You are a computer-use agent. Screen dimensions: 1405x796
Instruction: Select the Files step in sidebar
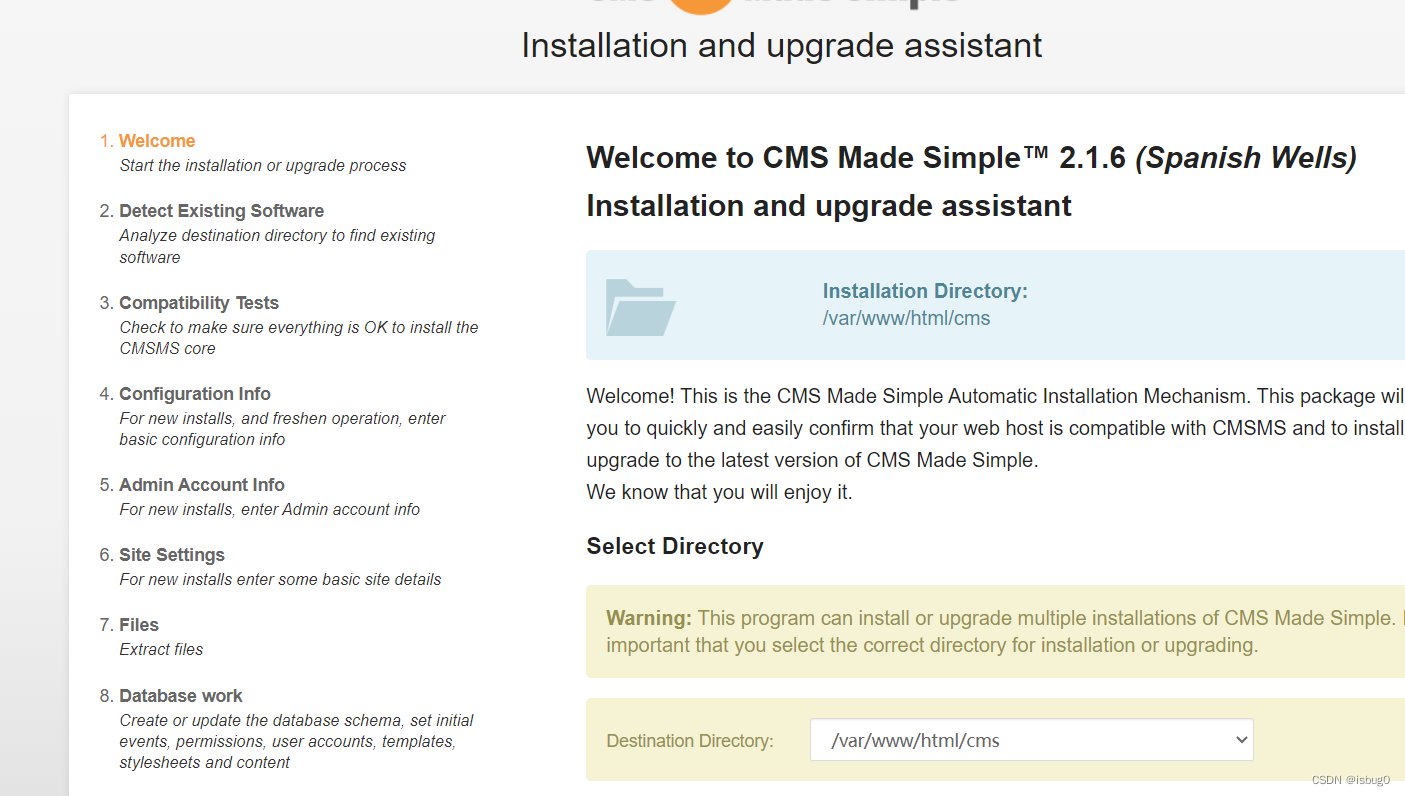tap(139, 625)
